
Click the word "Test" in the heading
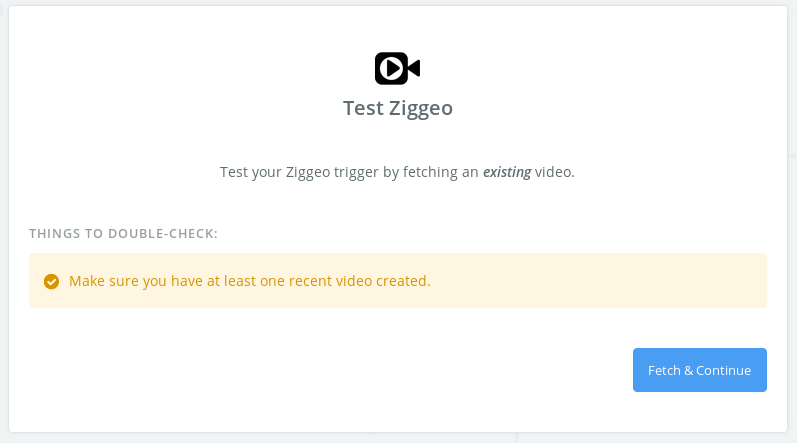tap(363, 108)
